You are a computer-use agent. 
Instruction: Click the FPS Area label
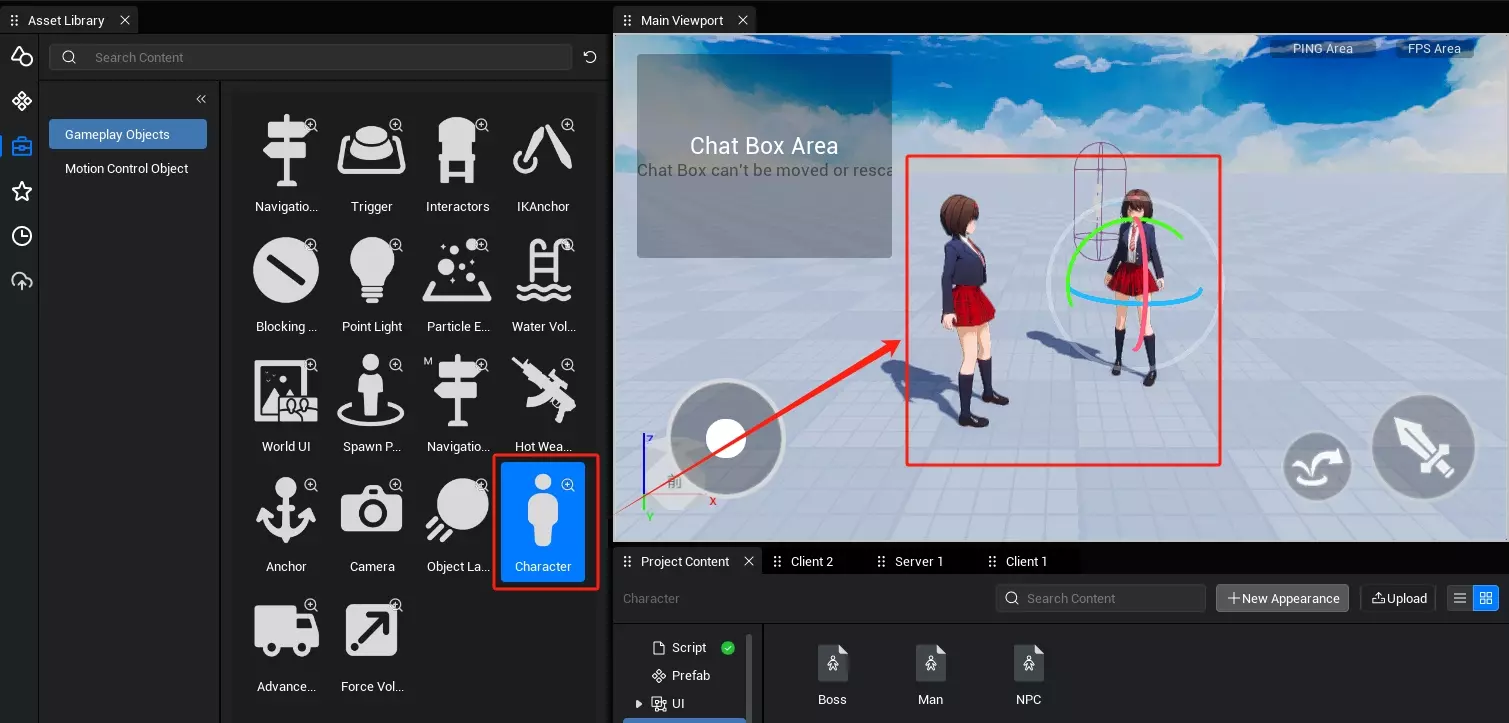pos(1434,48)
